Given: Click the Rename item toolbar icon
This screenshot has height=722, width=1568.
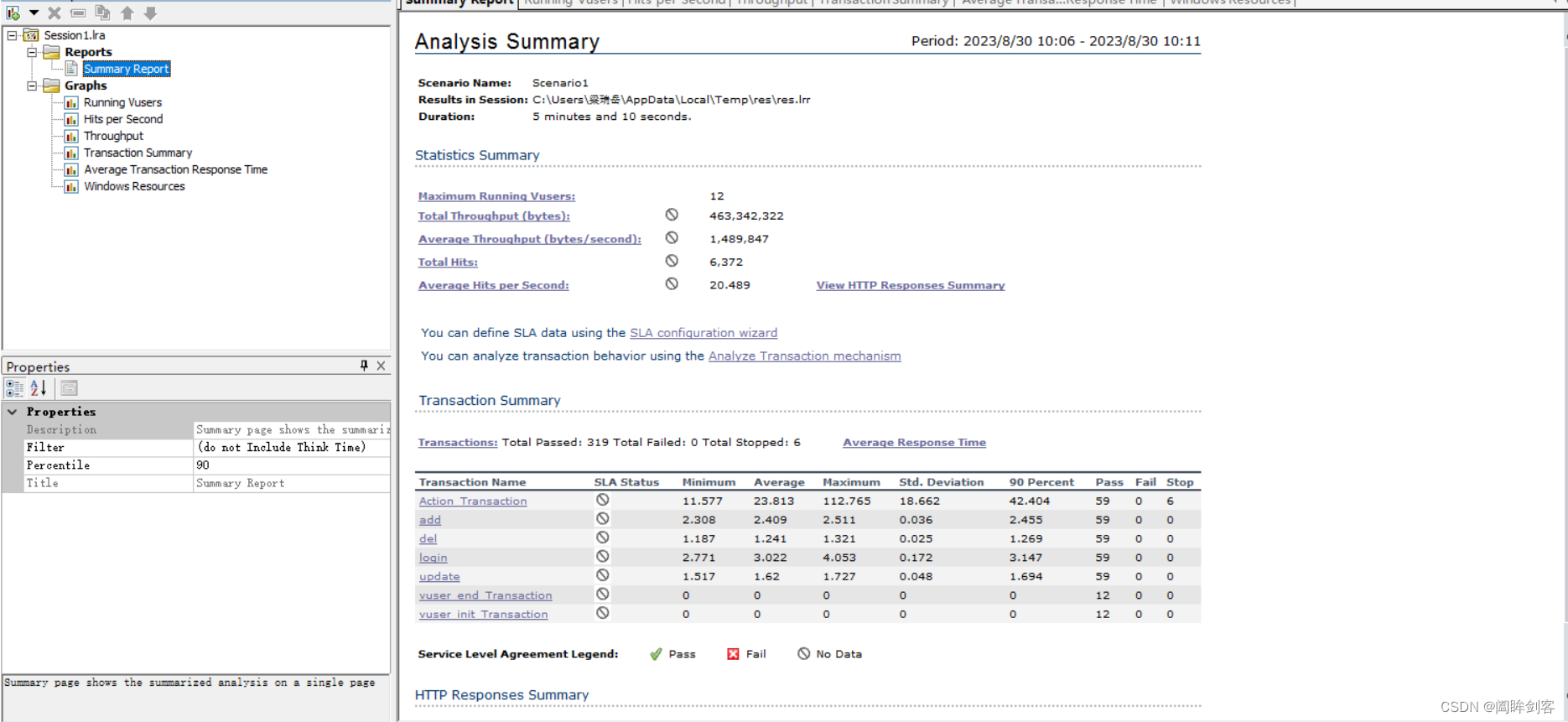Looking at the screenshot, I should [x=78, y=13].
